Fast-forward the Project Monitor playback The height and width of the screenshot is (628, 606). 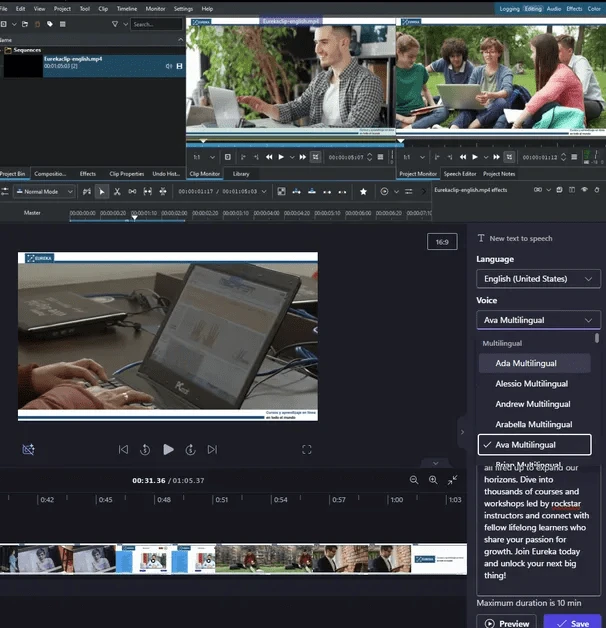coord(496,157)
